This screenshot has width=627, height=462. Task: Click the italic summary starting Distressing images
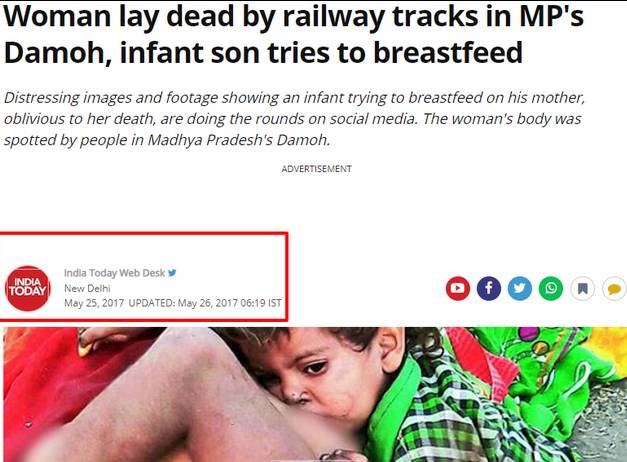(294, 118)
